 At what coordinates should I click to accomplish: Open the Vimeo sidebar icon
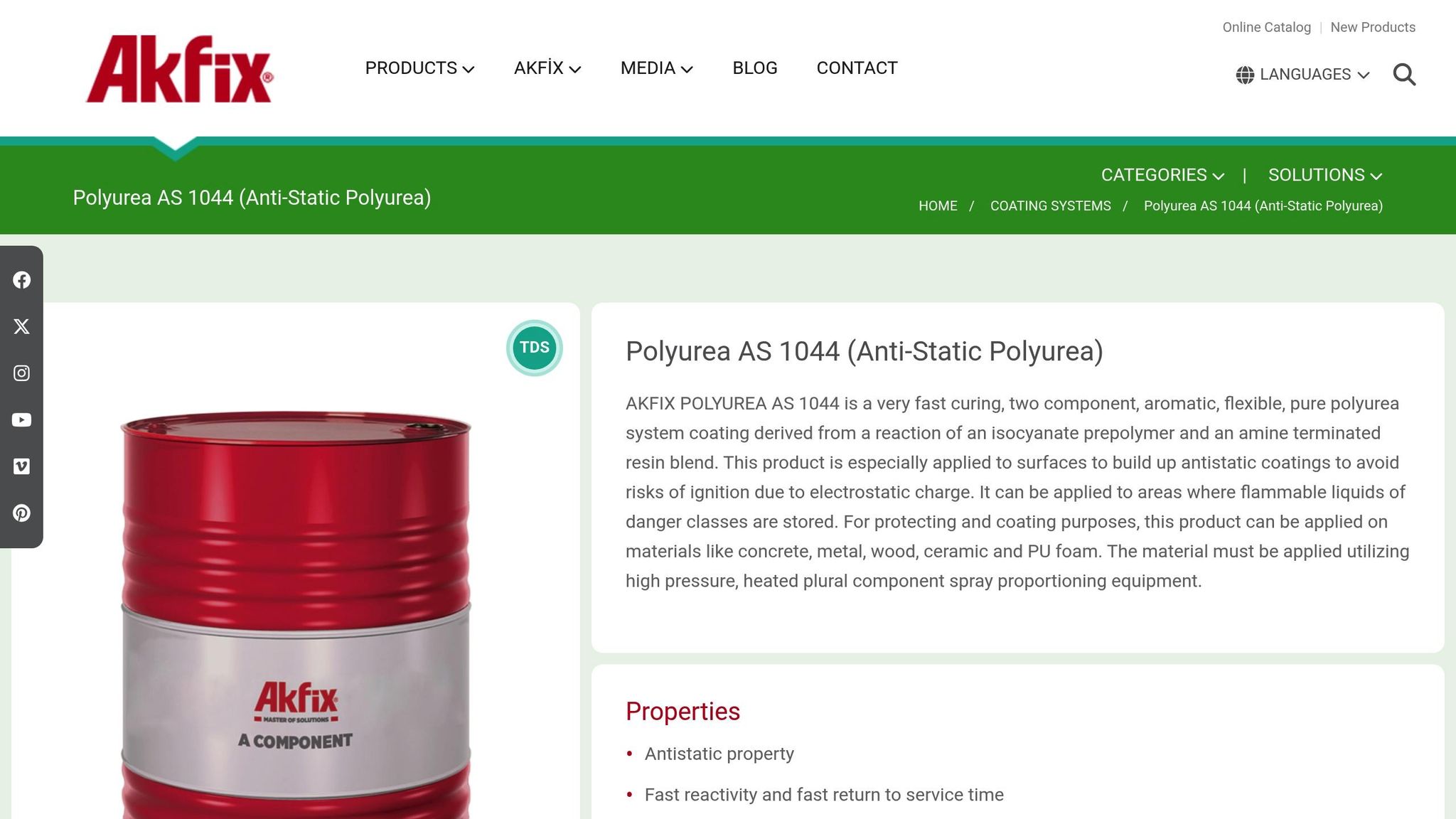[21, 466]
